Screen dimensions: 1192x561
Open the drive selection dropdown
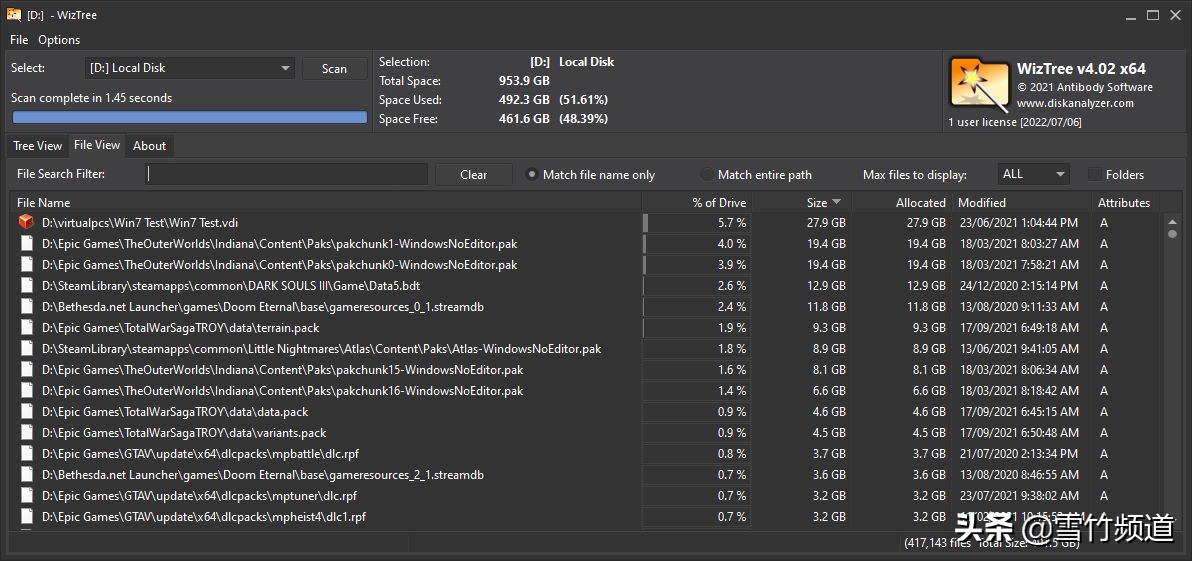190,68
